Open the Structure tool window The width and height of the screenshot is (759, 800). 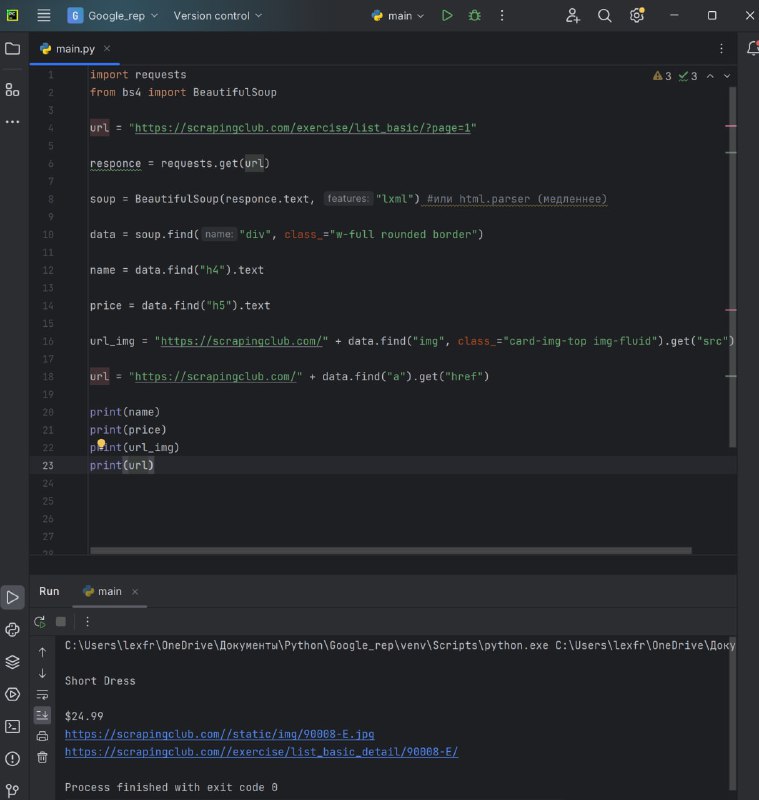pyautogui.click(x=12, y=90)
